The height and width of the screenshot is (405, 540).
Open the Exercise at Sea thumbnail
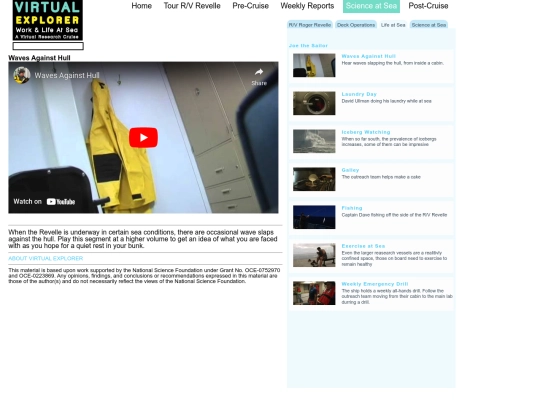point(314,255)
